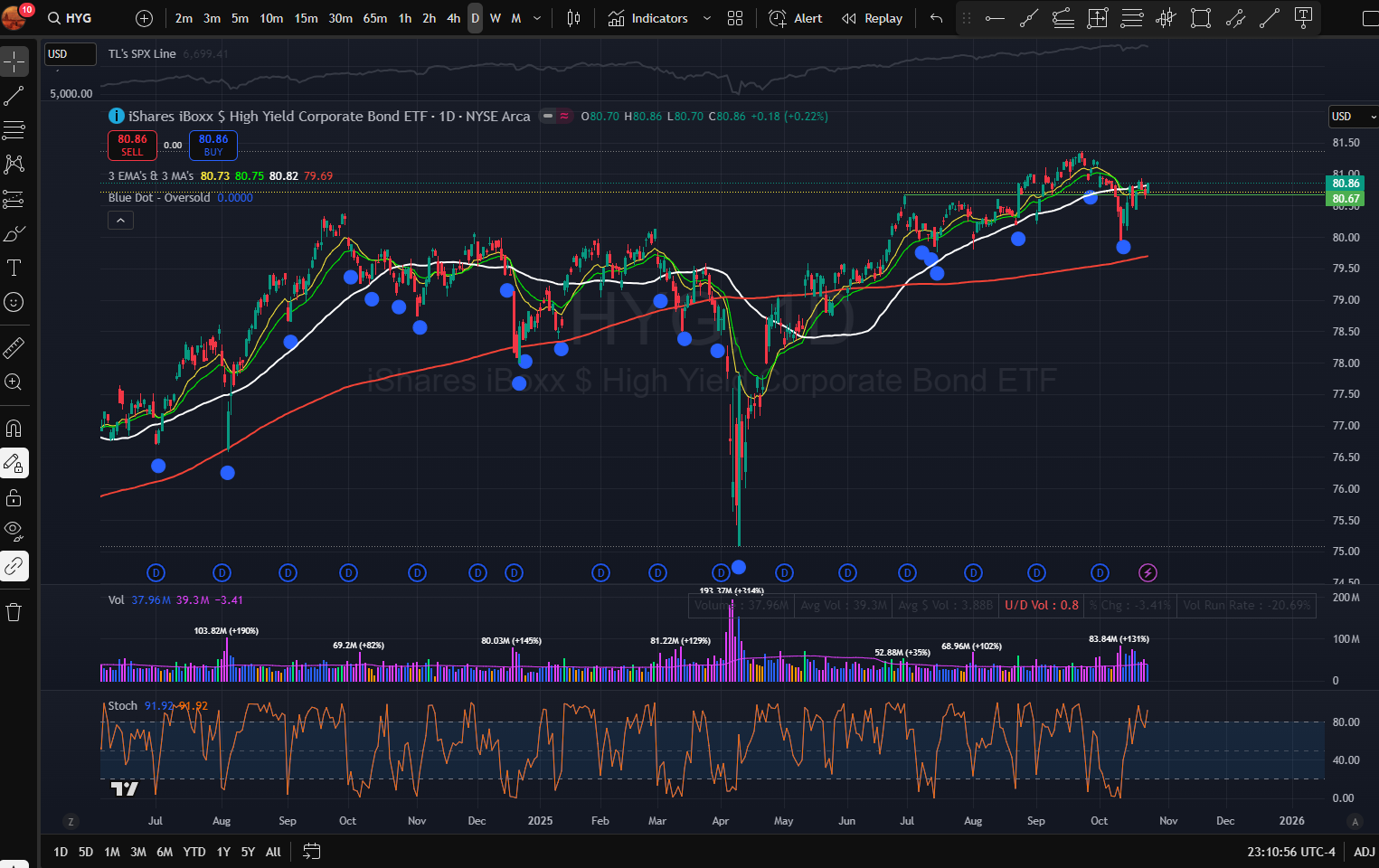
Task: Open the Fibonacci tools group in left sidebar
Action: (x=14, y=130)
